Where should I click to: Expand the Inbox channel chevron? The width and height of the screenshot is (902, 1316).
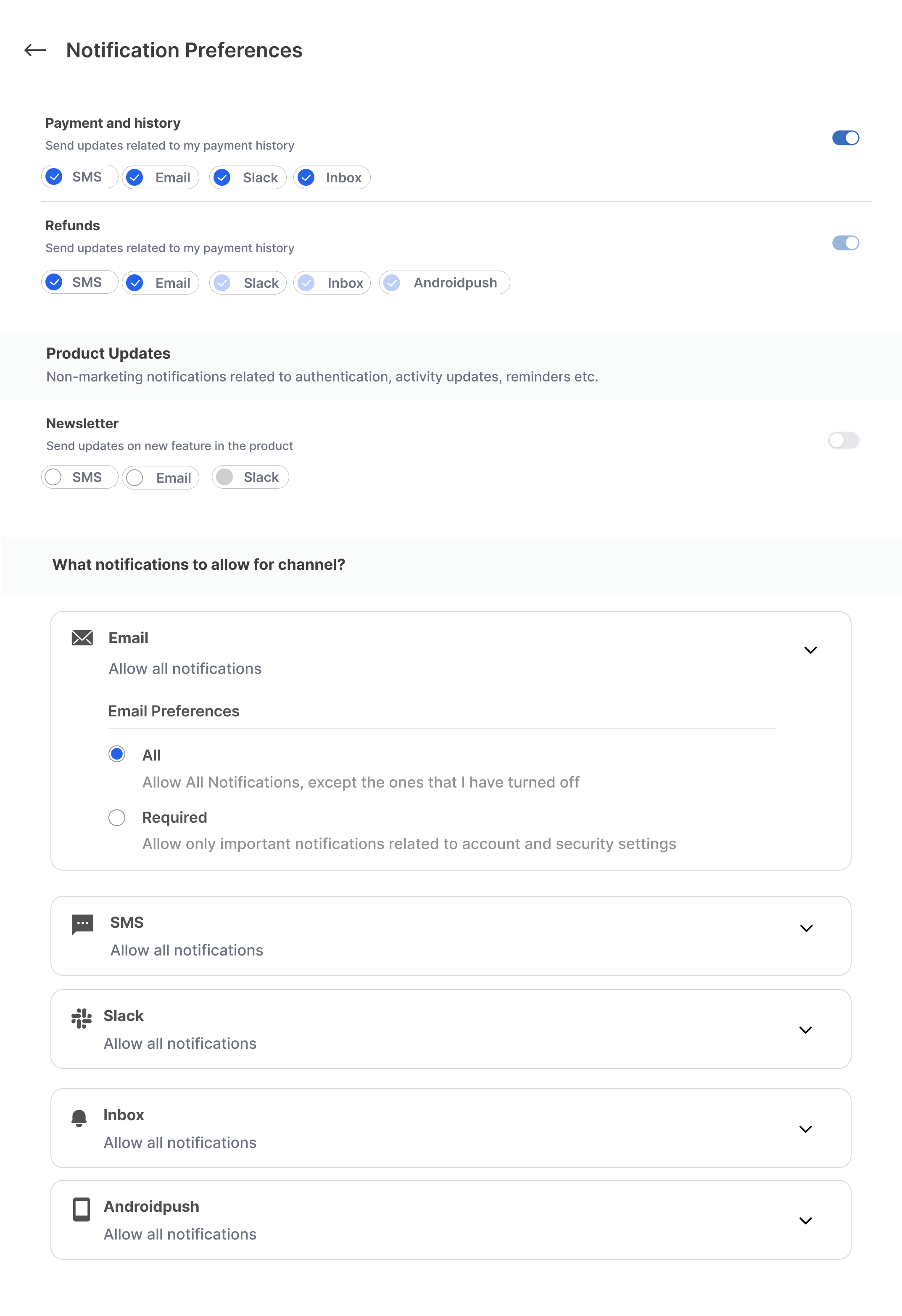(806, 1129)
